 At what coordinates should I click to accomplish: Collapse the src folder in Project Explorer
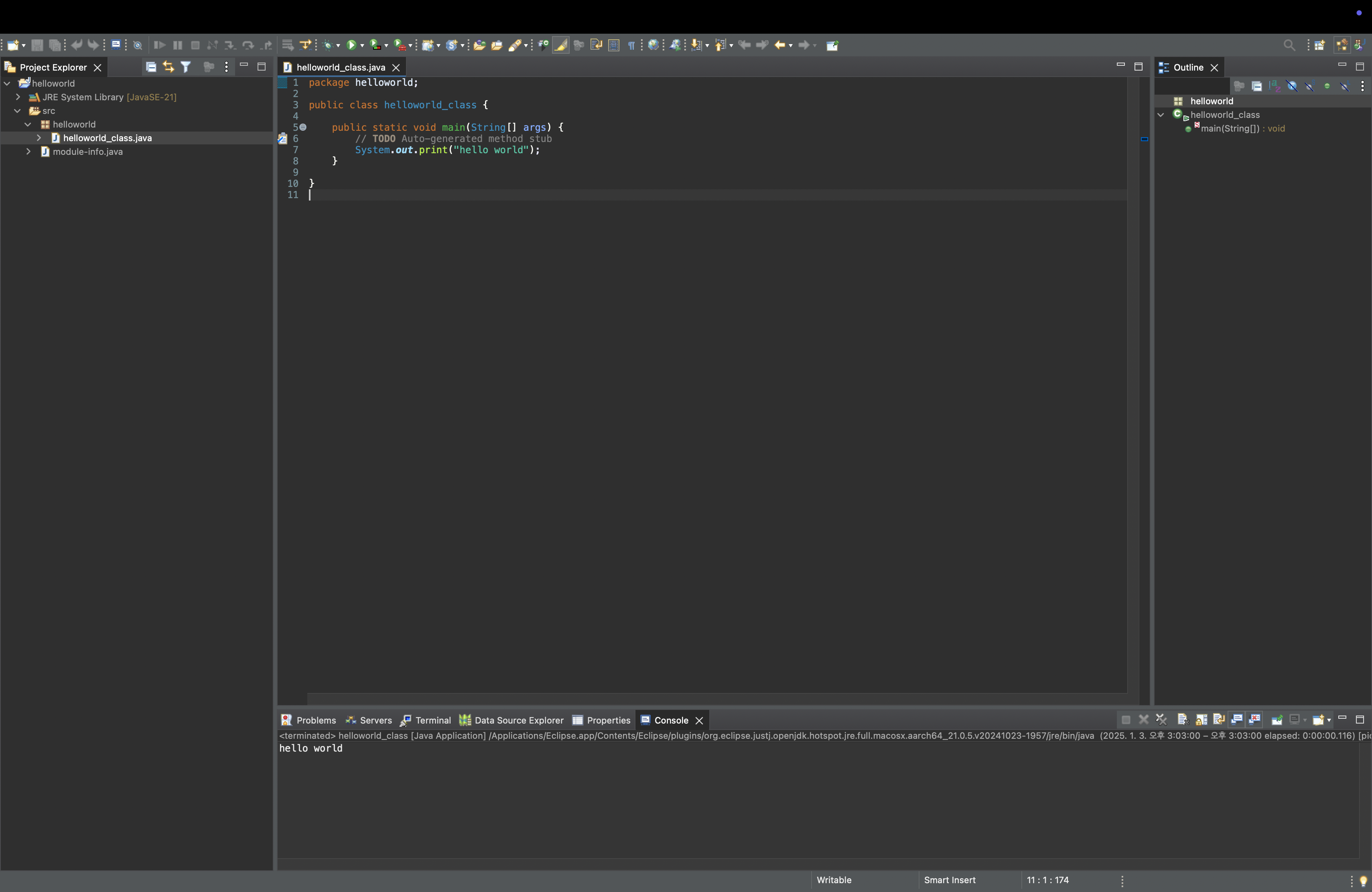click(18, 111)
